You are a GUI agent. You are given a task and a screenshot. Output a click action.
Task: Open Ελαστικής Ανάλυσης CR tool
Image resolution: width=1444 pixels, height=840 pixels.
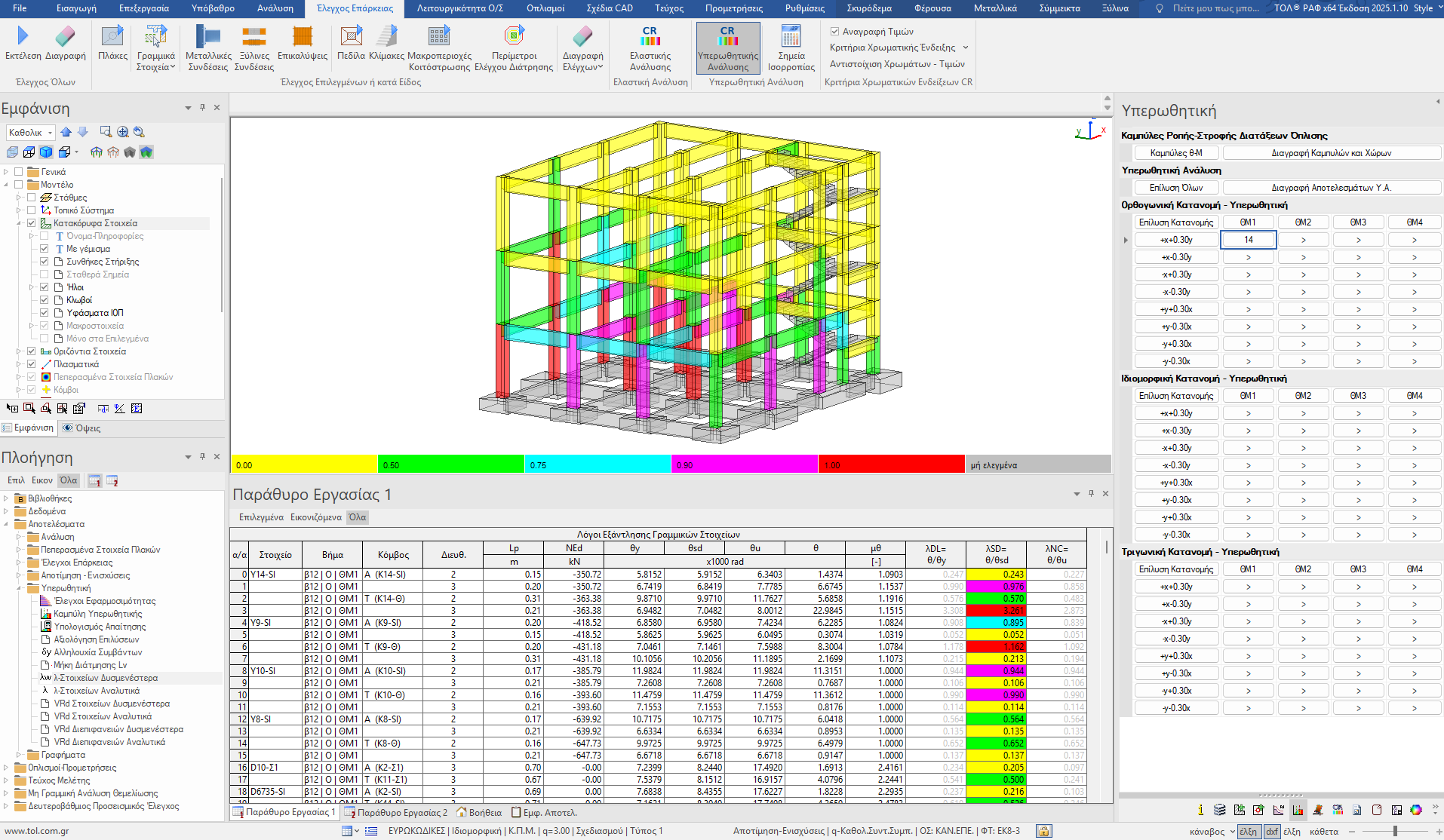650,37
